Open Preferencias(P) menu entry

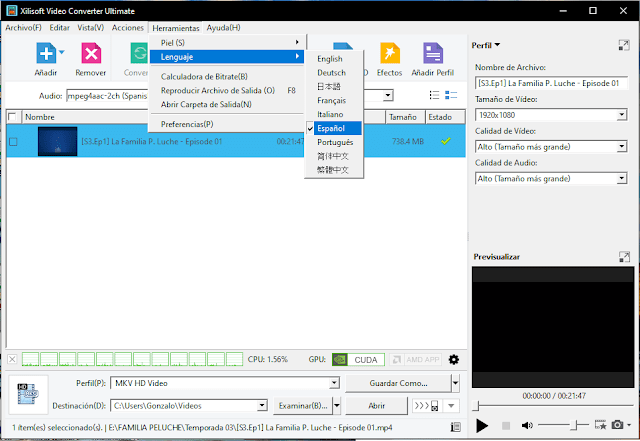tap(227, 124)
